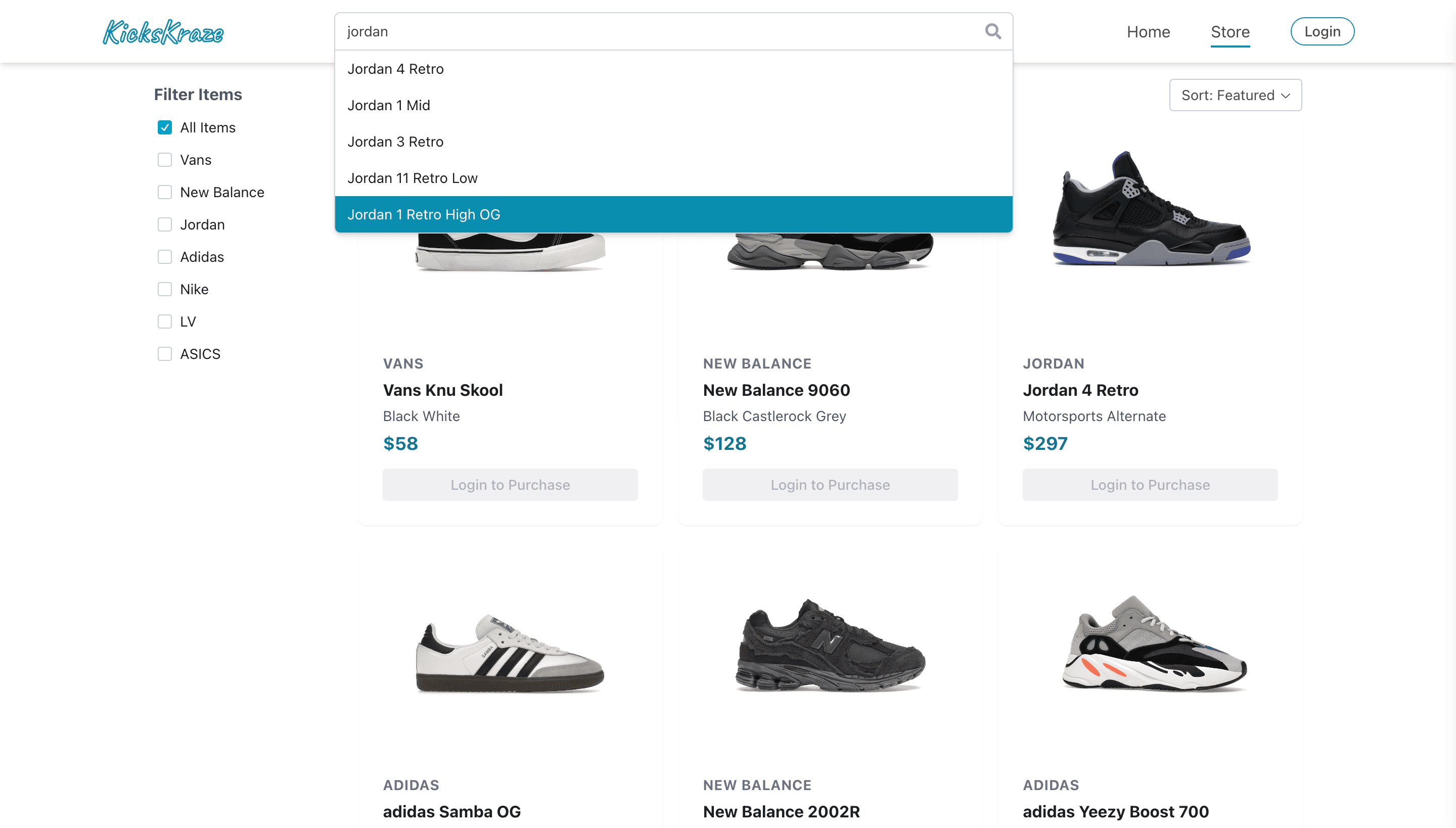Viewport: 1456px width, 828px height.
Task: Enable the LV brand filter
Action: pos(164,321)
